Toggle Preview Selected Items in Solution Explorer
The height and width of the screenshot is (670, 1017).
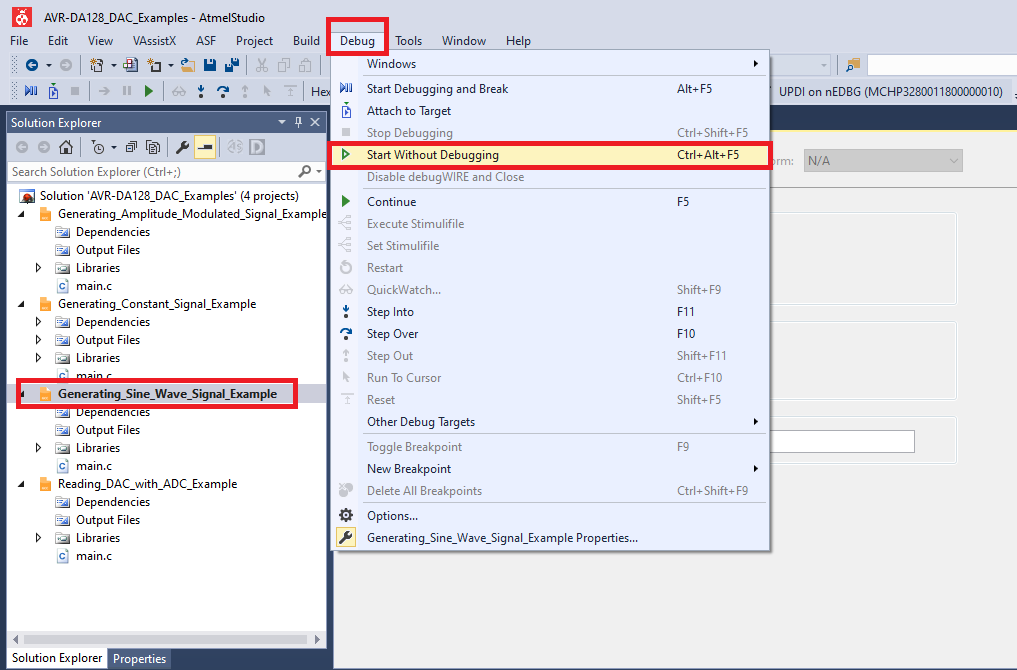coord(205,147)
